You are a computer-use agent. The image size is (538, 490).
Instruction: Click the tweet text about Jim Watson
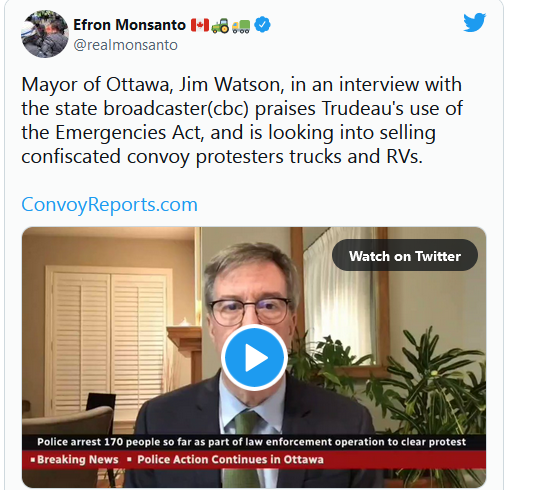point(242,120)
